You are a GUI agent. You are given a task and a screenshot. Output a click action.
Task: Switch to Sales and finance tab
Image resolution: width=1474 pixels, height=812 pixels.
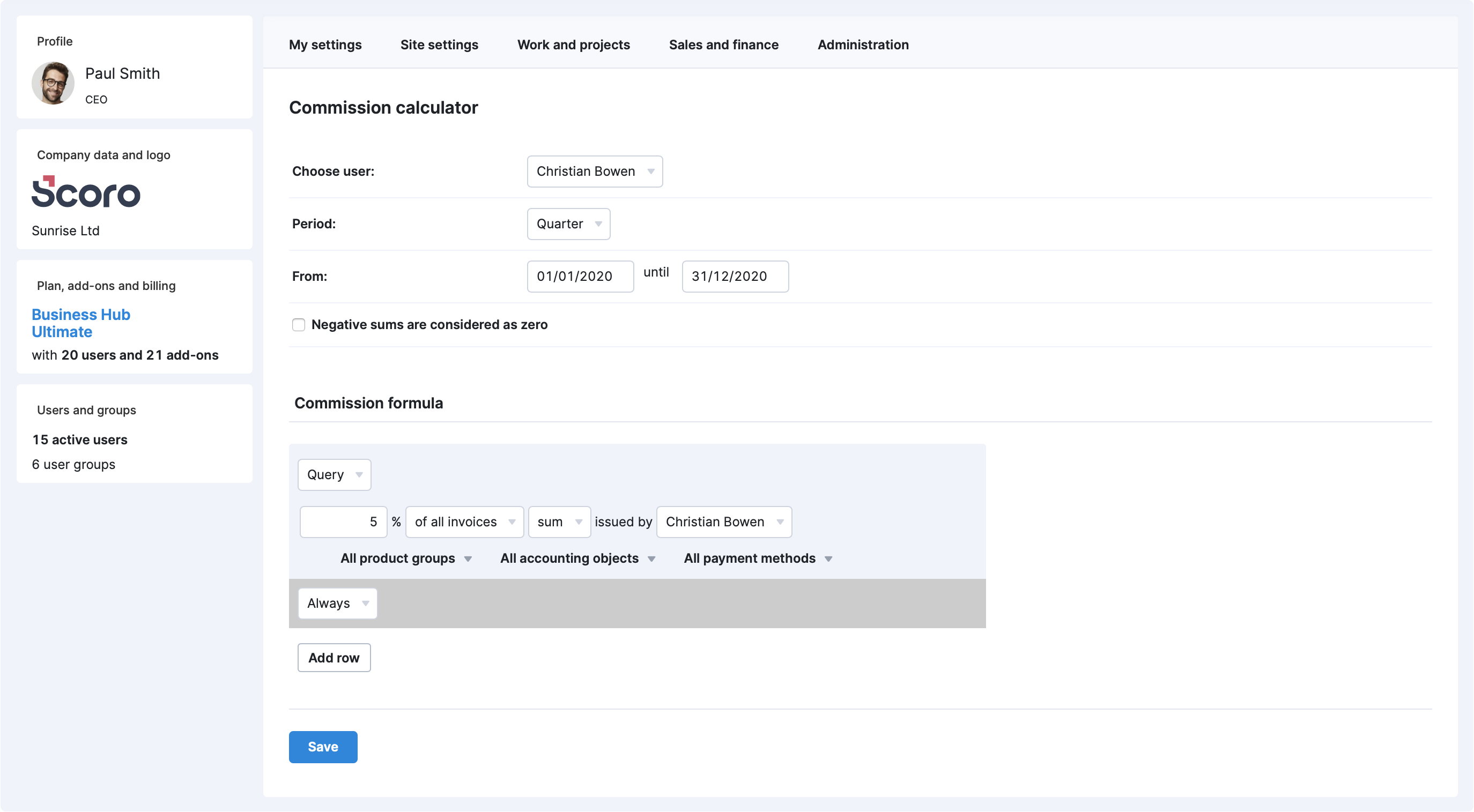coord(723,44)
